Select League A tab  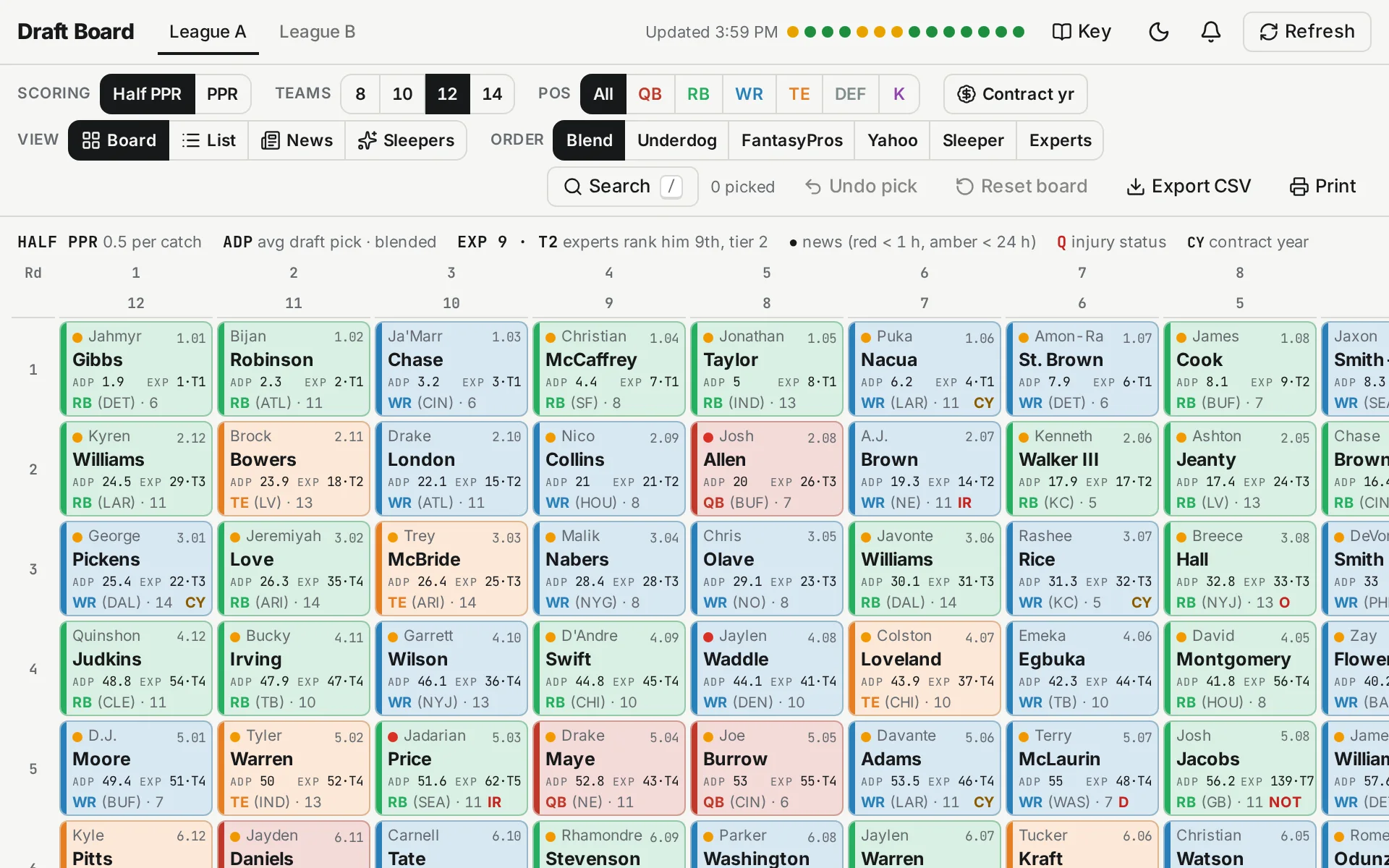(x=208, y=32)
